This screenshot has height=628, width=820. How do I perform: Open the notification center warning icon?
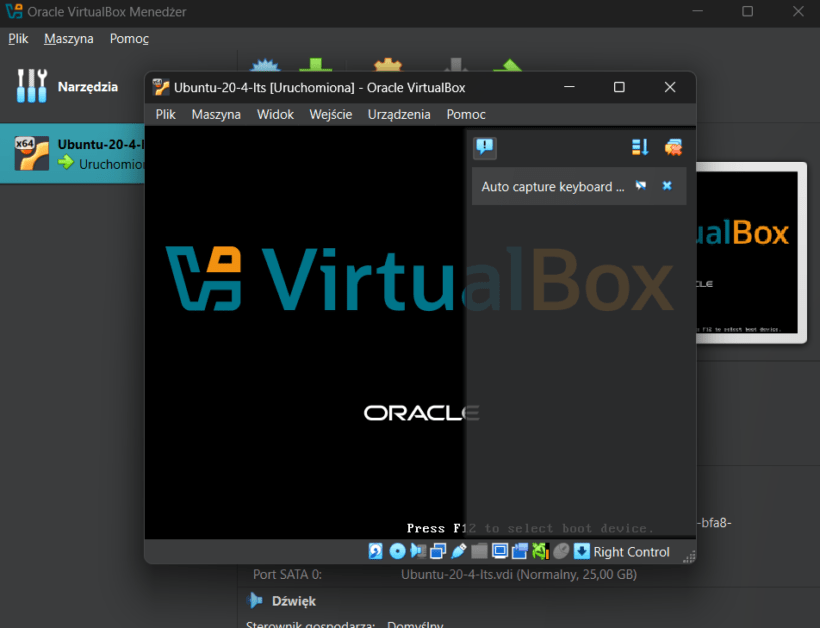click(x=486, y=147)
